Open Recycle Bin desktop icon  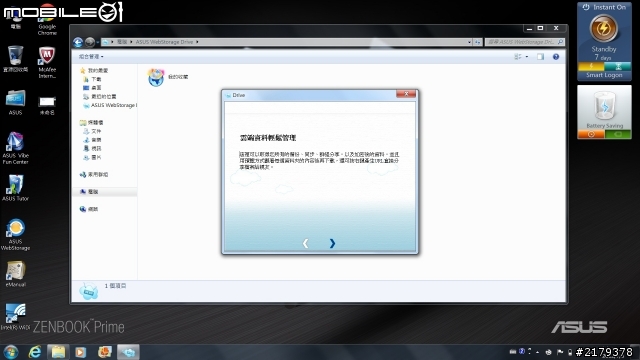pyautogui.click(x=16, y=59)
